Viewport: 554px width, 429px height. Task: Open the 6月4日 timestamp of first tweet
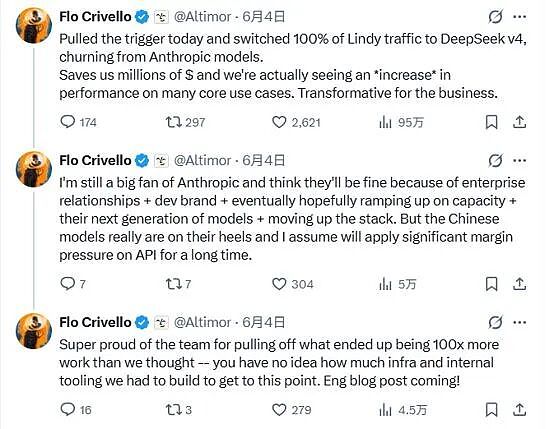pos(264,17)
